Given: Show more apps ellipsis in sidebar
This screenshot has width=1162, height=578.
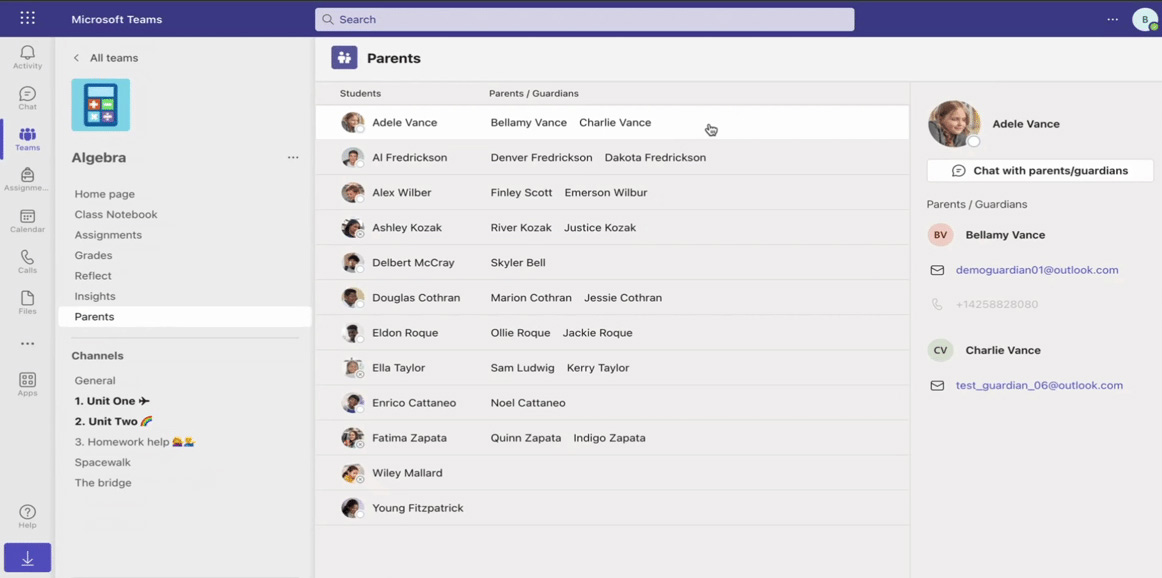Looking at the screenshot, I should [x=27, y=344].
